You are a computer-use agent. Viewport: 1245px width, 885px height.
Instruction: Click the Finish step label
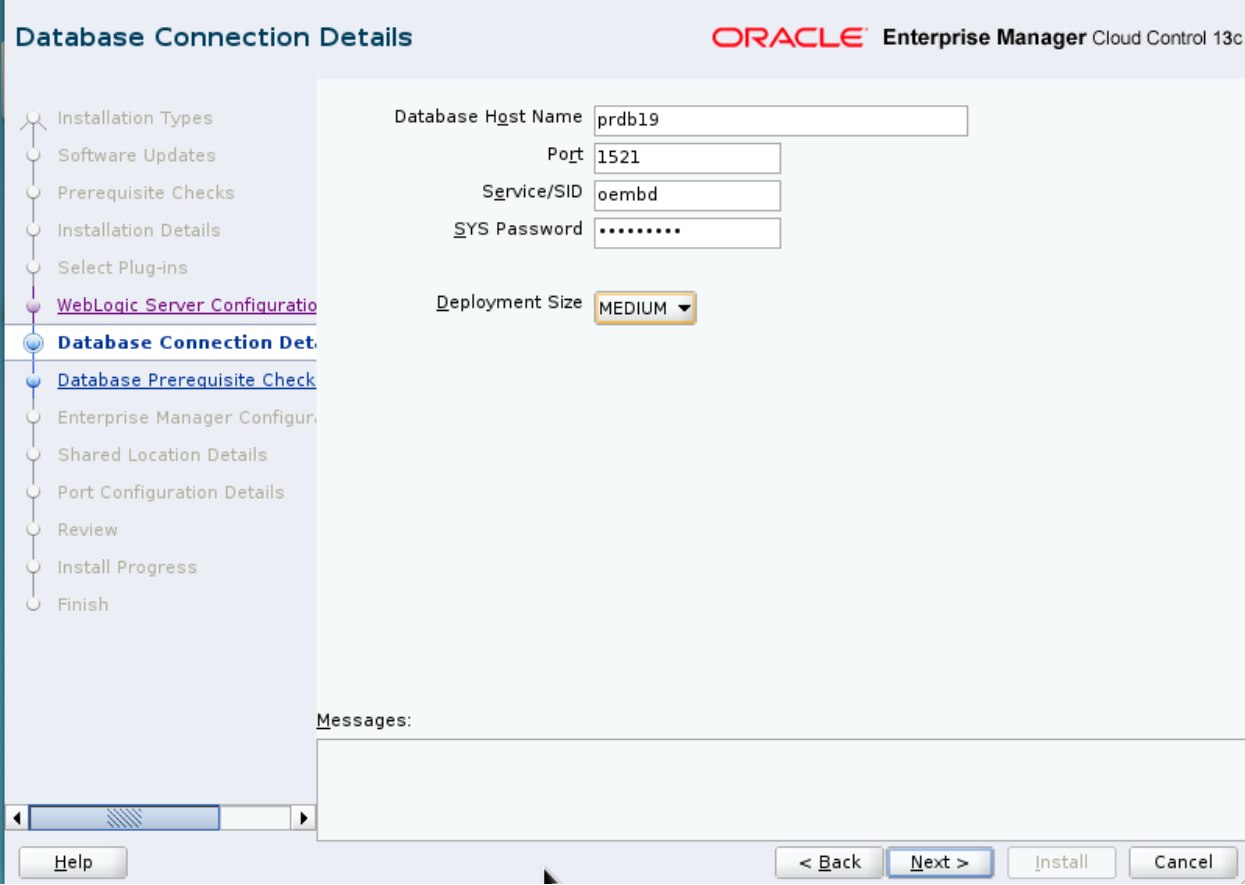click(83, 604)
